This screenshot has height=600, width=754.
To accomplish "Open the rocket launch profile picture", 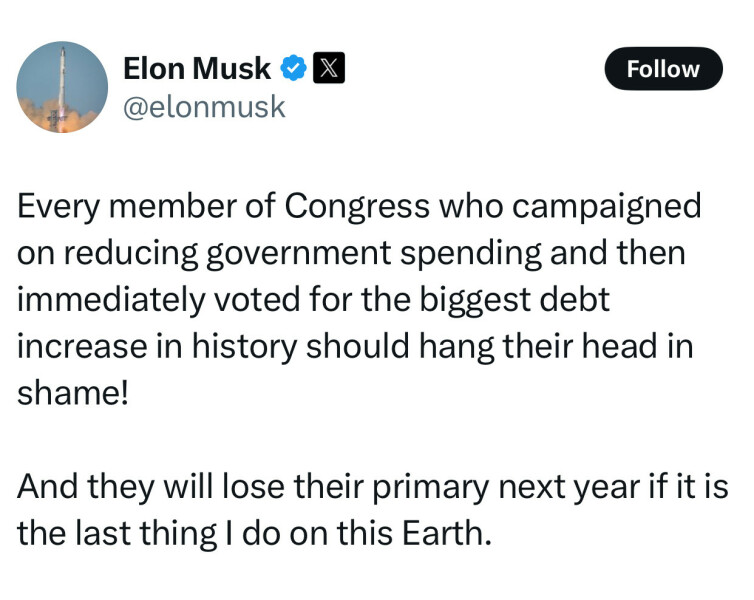I will 62,88.
